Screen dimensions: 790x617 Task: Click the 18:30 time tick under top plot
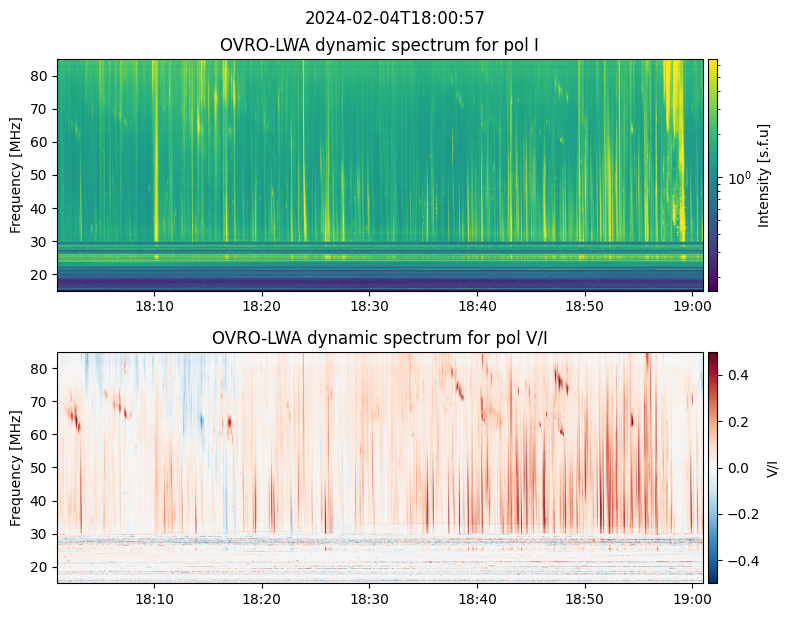370,305
